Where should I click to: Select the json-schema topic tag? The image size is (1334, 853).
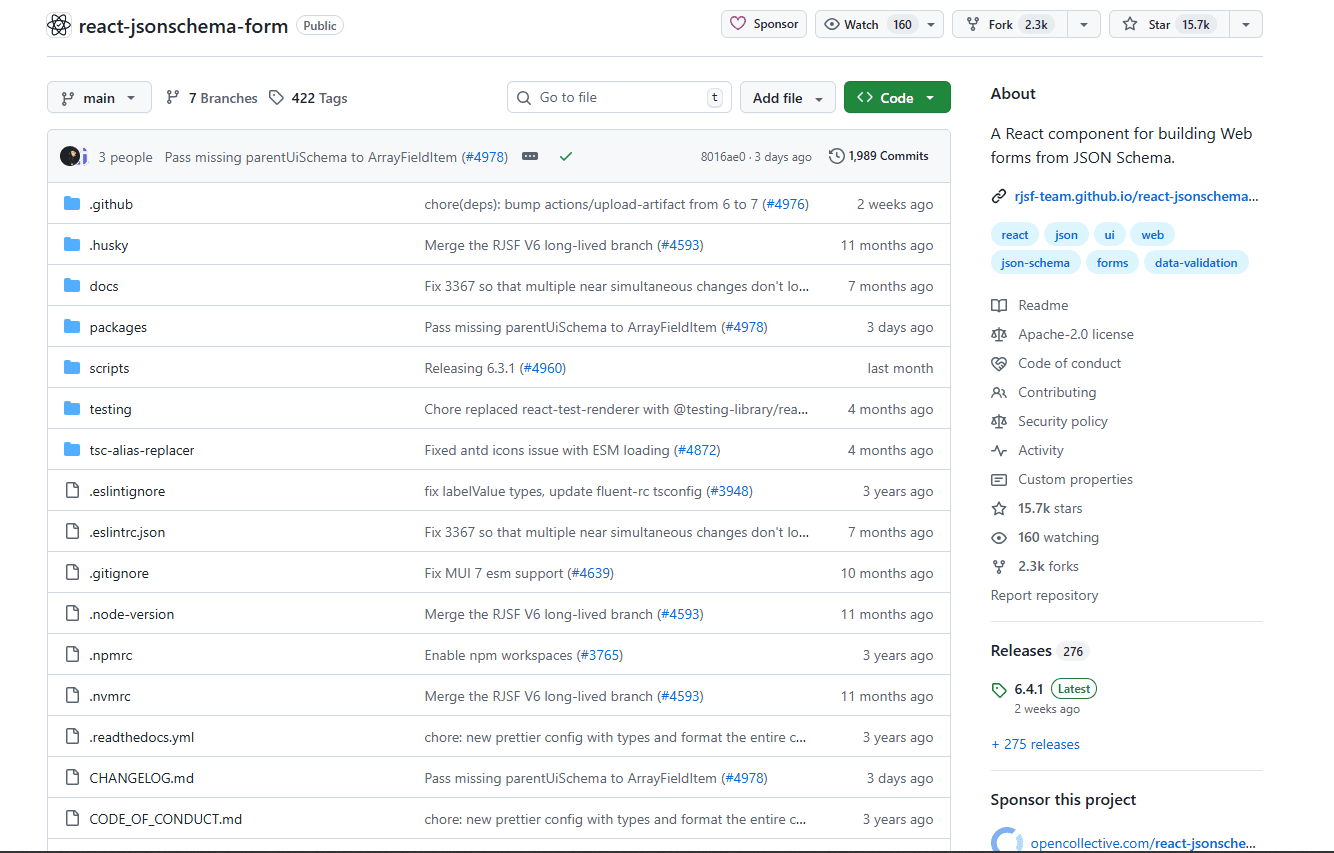tap(1035, 263)
